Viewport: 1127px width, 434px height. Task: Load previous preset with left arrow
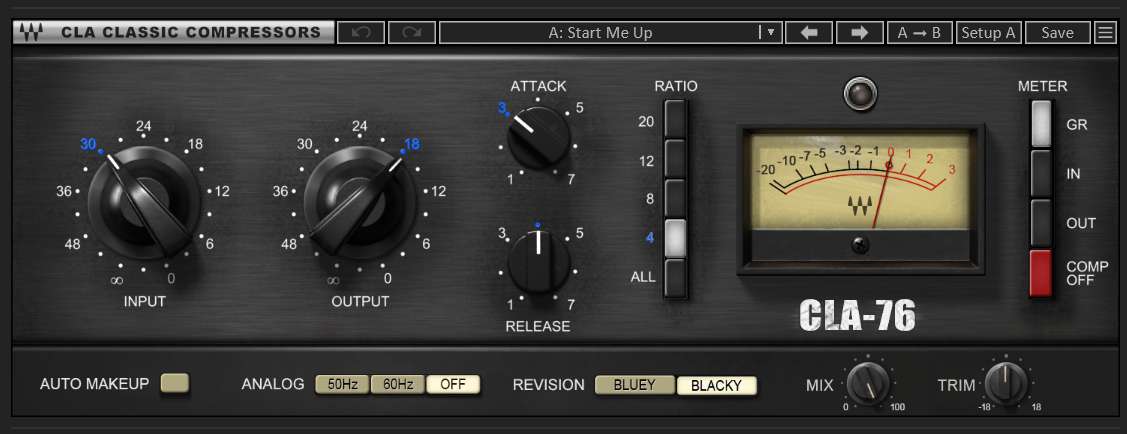click(x=809, y=33)
